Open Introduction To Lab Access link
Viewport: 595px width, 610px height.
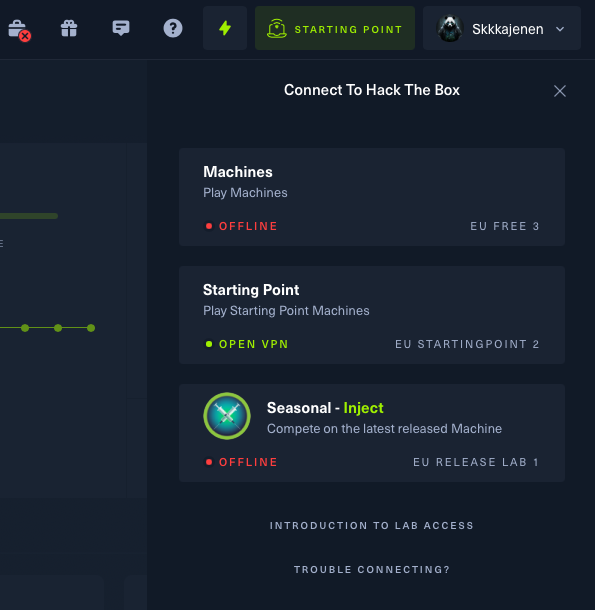pyautogui.click(x=372, y=526)
